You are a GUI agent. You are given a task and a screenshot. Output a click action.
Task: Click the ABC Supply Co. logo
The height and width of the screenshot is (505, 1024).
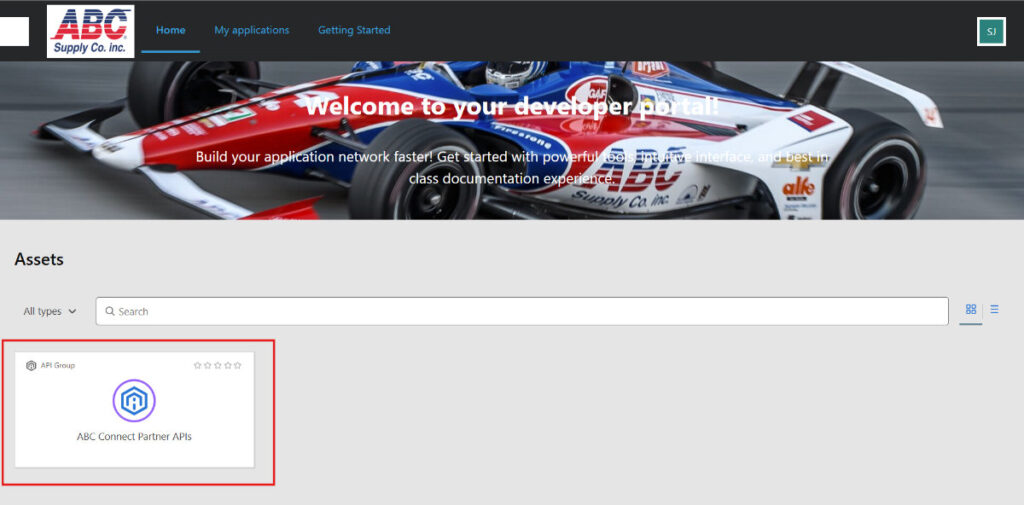[91, 31]
